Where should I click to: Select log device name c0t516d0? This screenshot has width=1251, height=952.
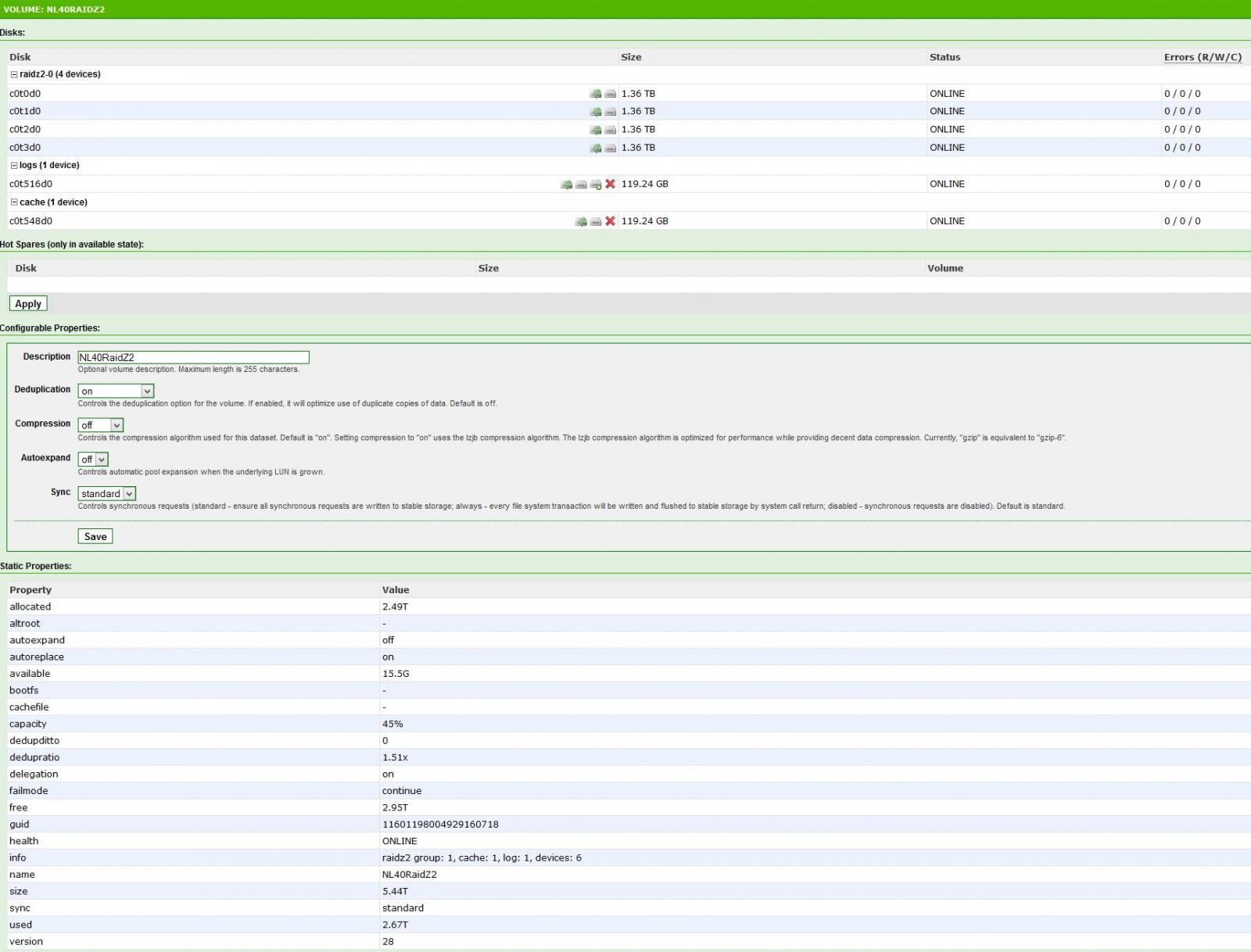(x=31, y=184)
